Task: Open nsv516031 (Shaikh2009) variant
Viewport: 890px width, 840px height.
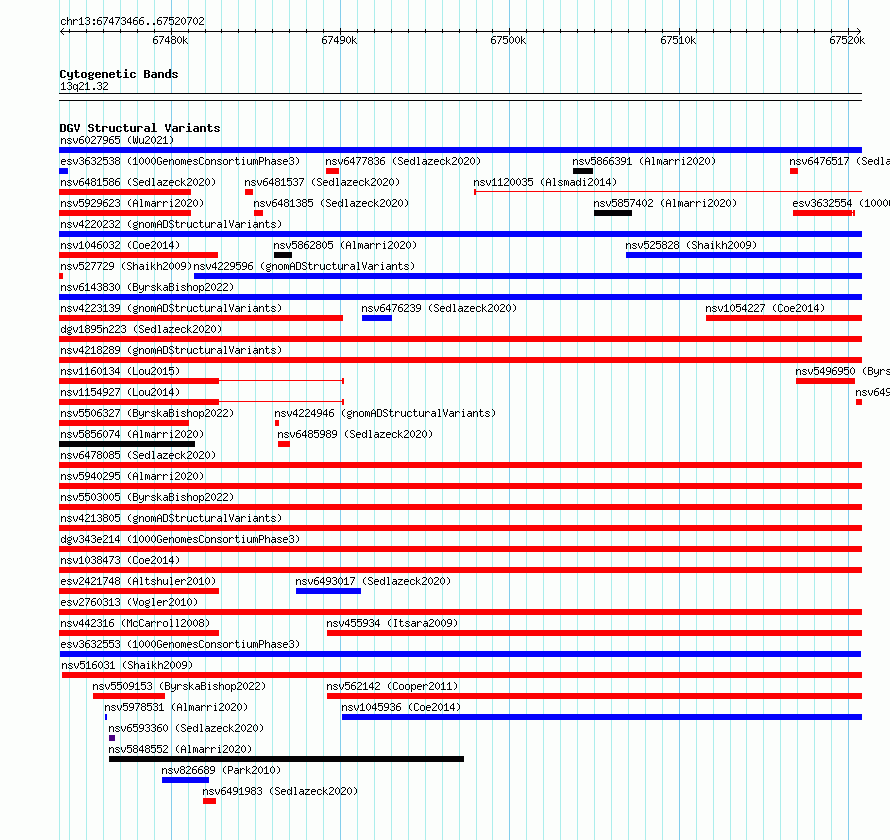Action: click(127, 665)
